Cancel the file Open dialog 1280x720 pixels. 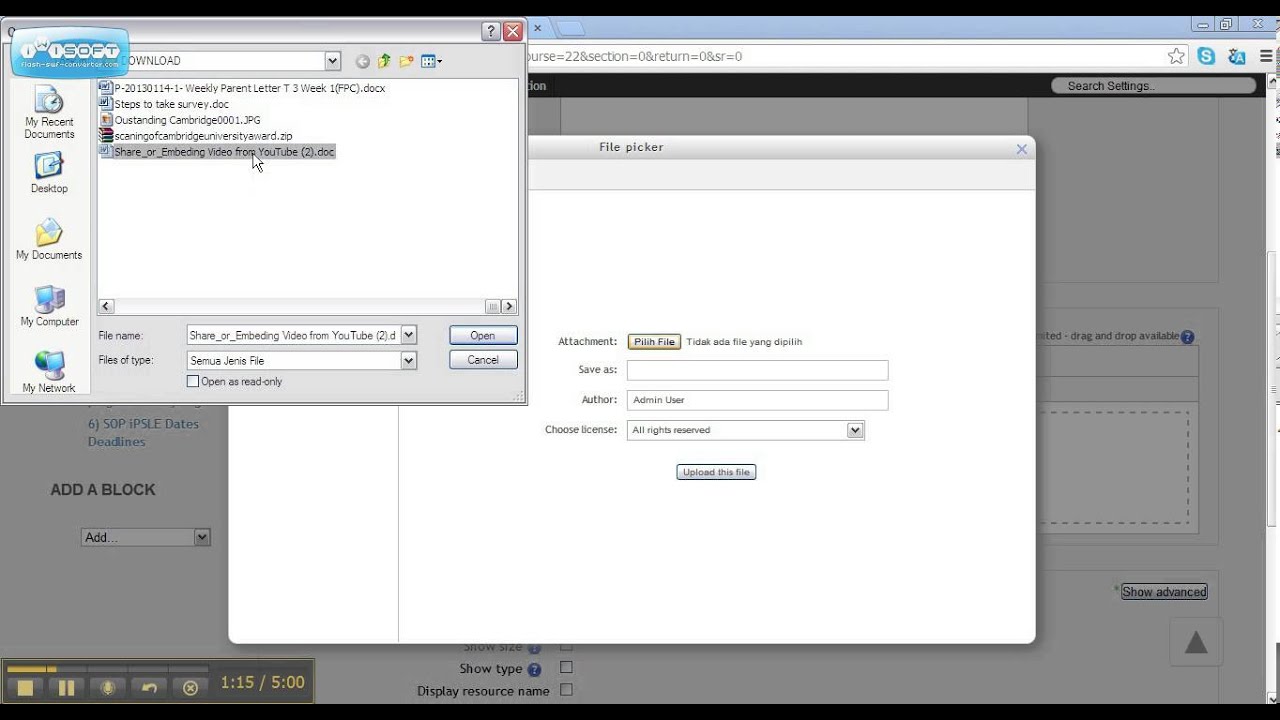pos(483,360)
